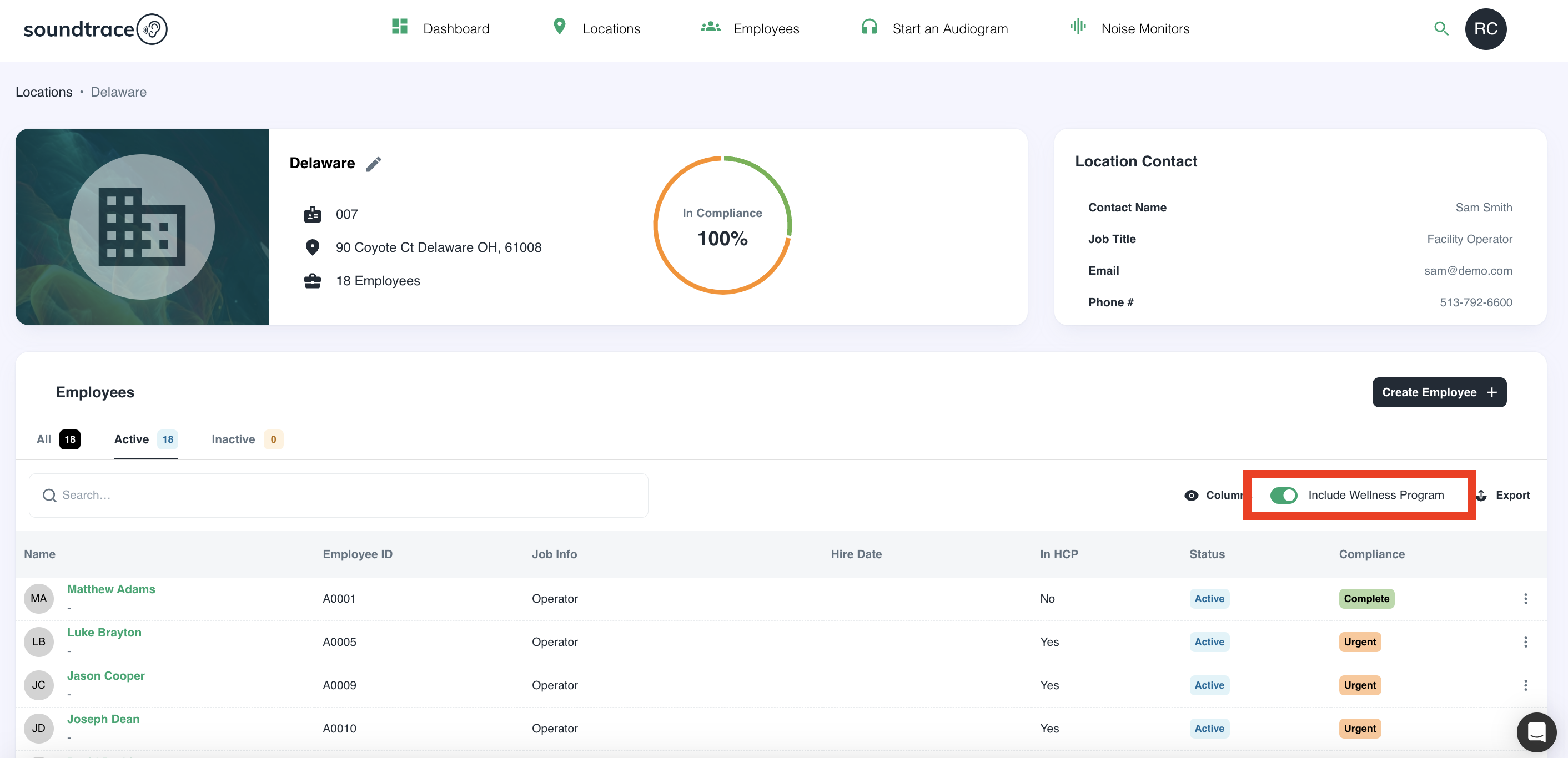Click the Dashboard grid icon

[399, 27]
